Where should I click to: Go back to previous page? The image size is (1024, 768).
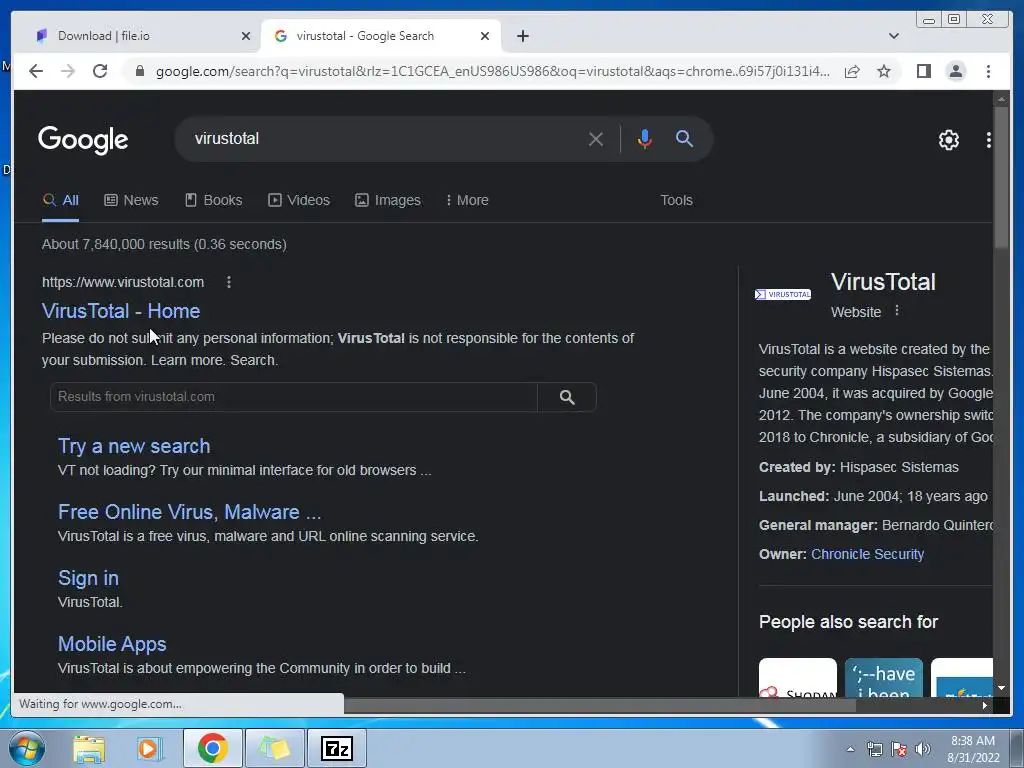pyautogui.click(x=36, y=71)
